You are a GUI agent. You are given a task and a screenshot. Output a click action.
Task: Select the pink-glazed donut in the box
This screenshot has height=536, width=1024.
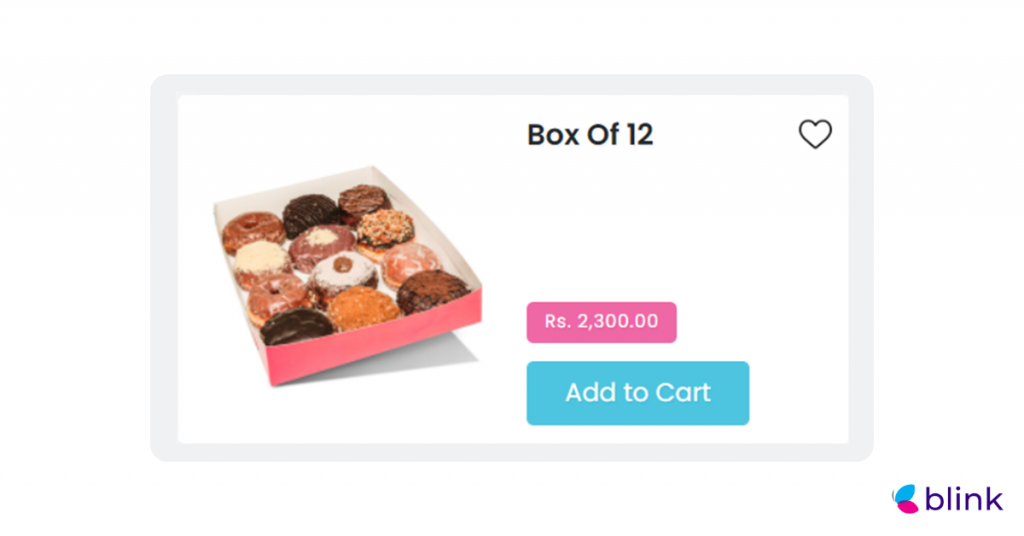click(x=410, y=262)
